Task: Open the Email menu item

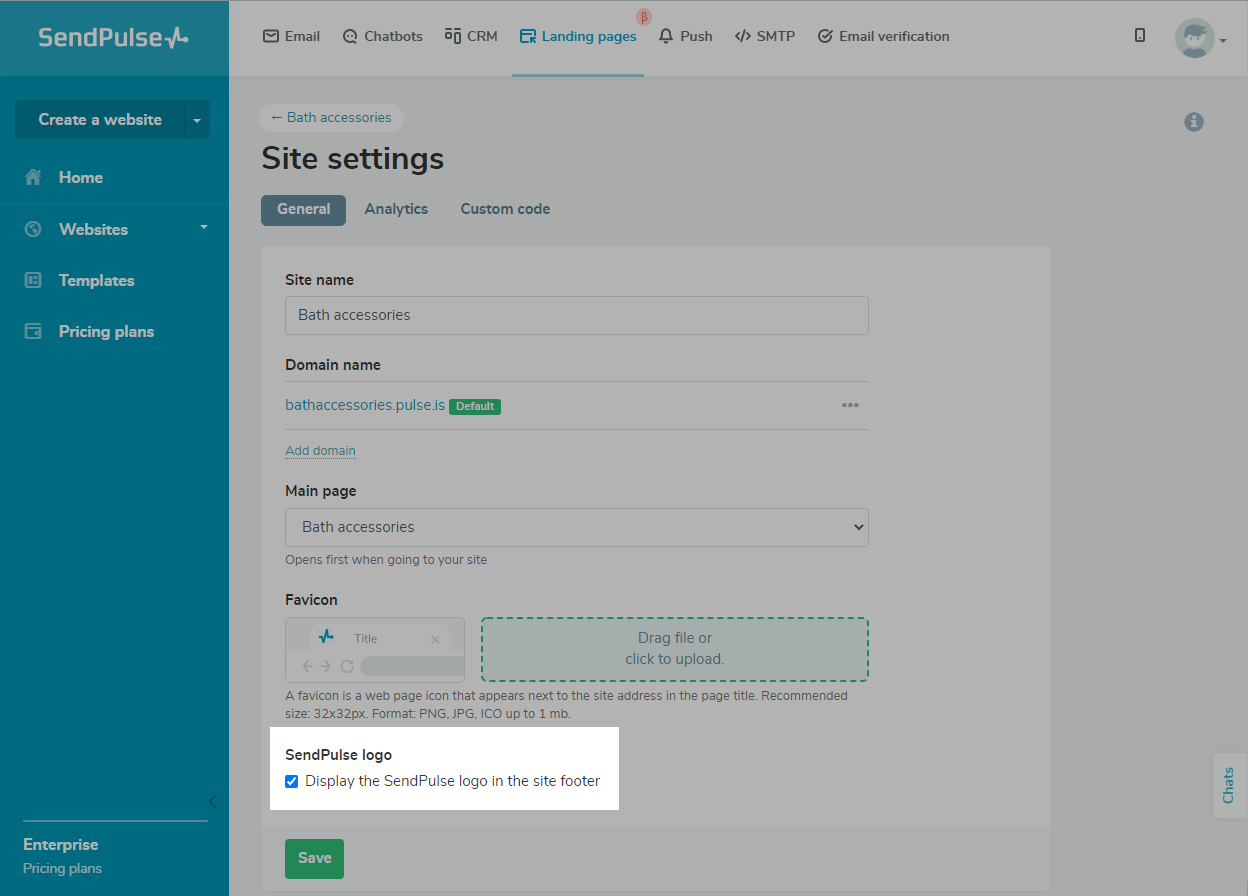Action: pos(291,36)
